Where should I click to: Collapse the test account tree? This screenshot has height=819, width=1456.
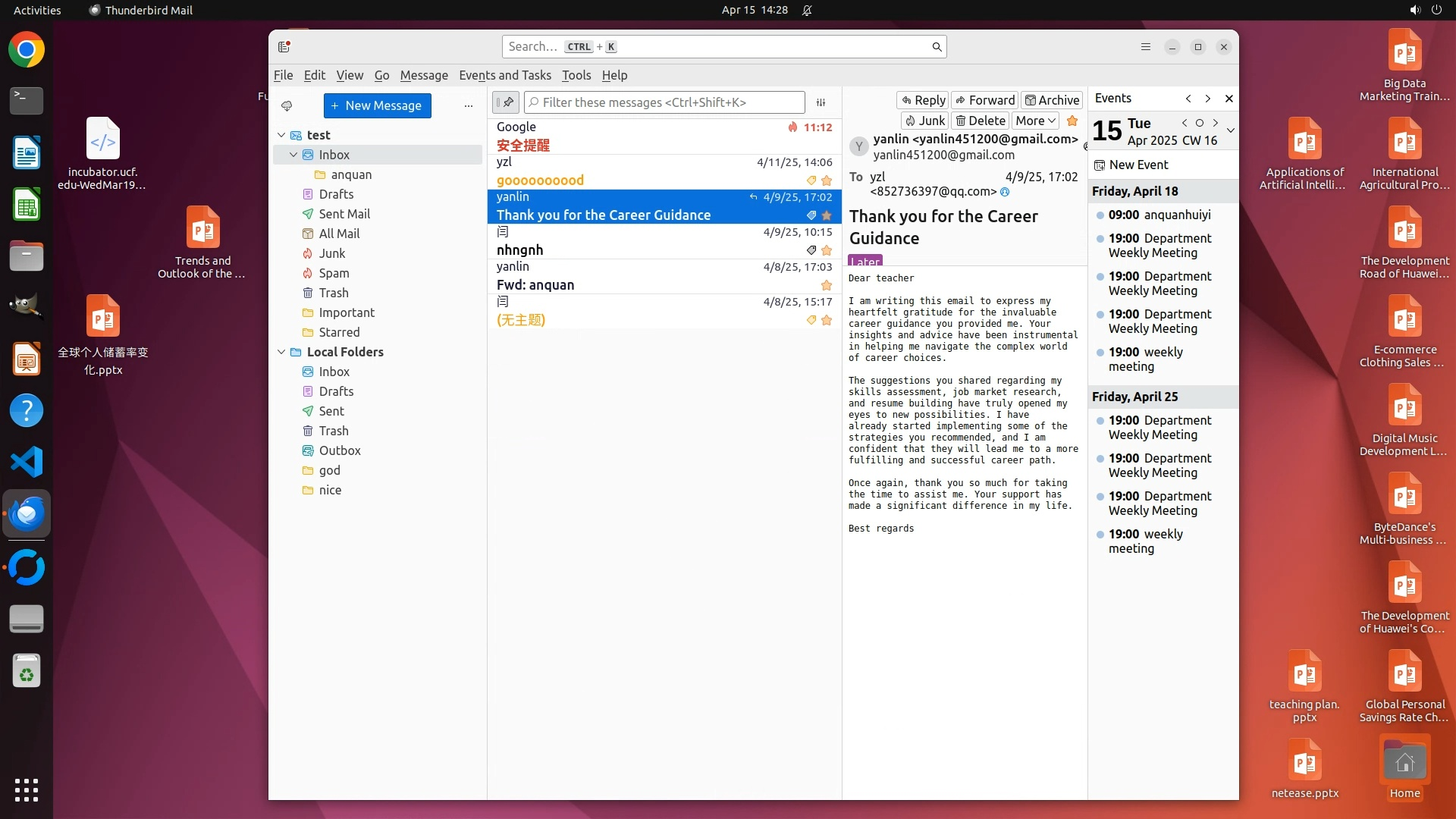(x=281, y=135)
